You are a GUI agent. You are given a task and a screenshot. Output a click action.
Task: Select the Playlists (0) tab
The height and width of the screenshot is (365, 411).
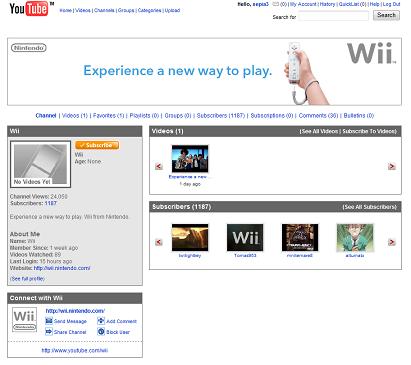coord(144,116)
